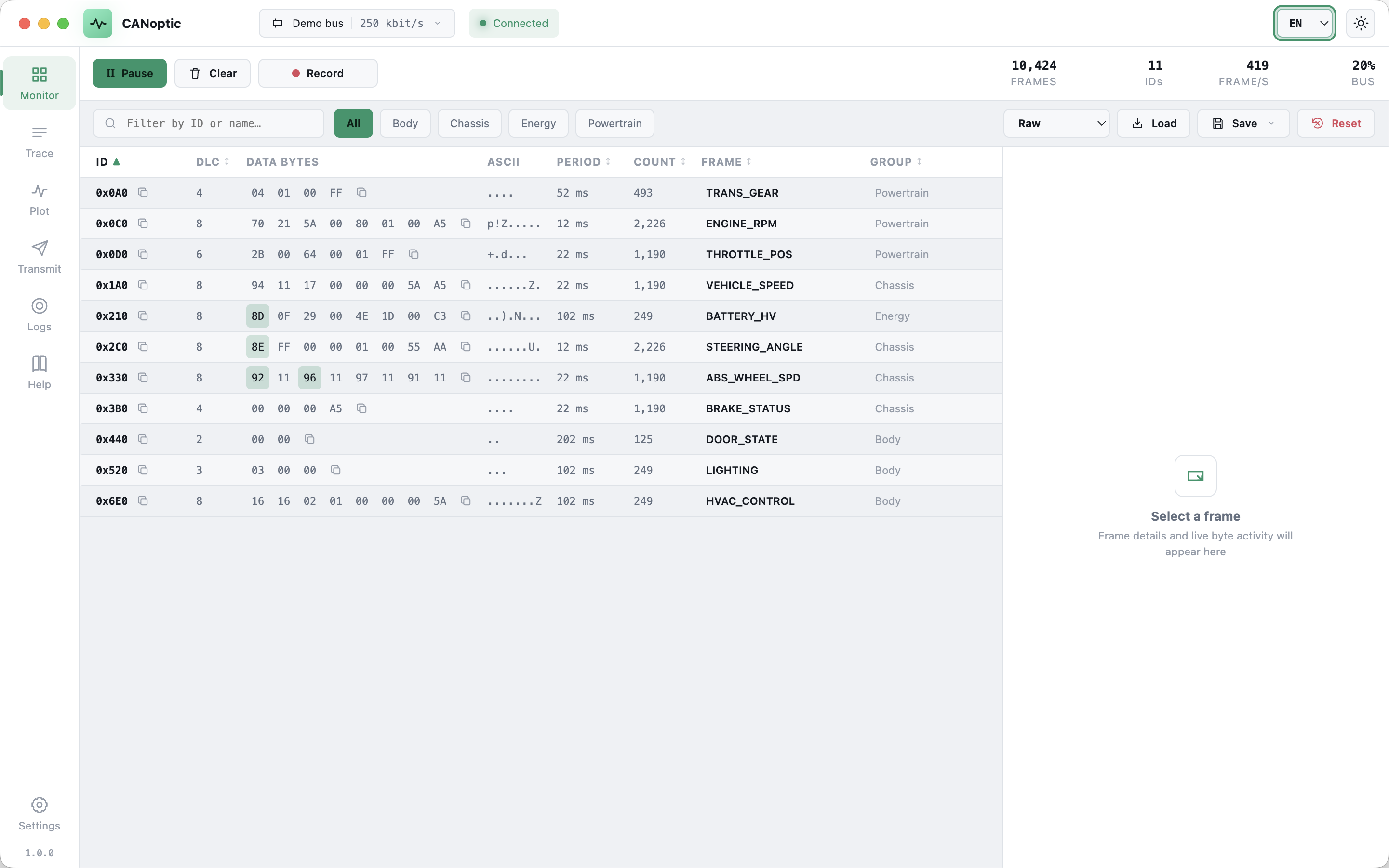Image resolution: width=1389 pixels, height=868 pixels.
Task: Click the Connected status badge
Action: tap(514, 24)
